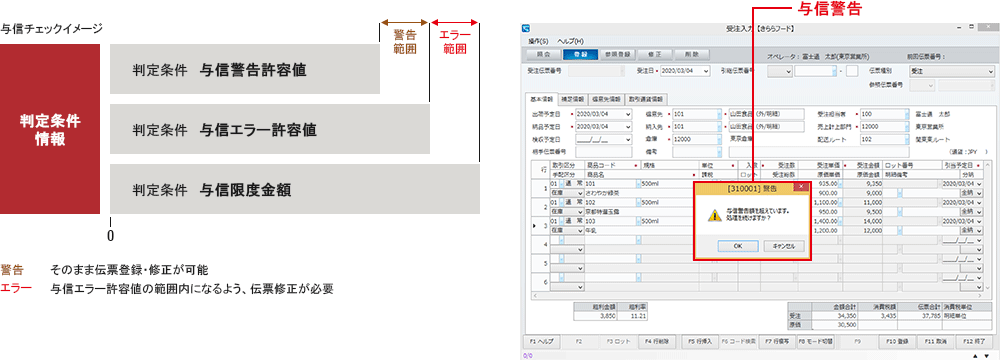Click the 参照登録 mode button

618,54
